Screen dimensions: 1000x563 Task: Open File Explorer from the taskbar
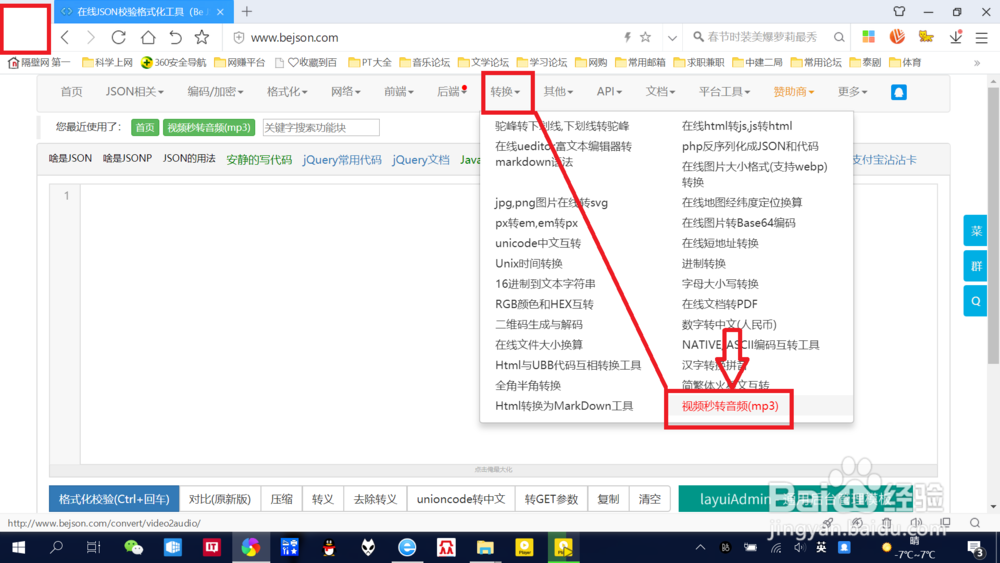click(x=485, y=548)
